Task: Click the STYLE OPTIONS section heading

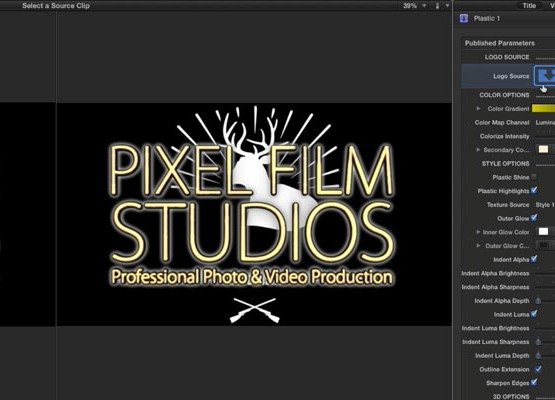Action: tap(505, 164)
